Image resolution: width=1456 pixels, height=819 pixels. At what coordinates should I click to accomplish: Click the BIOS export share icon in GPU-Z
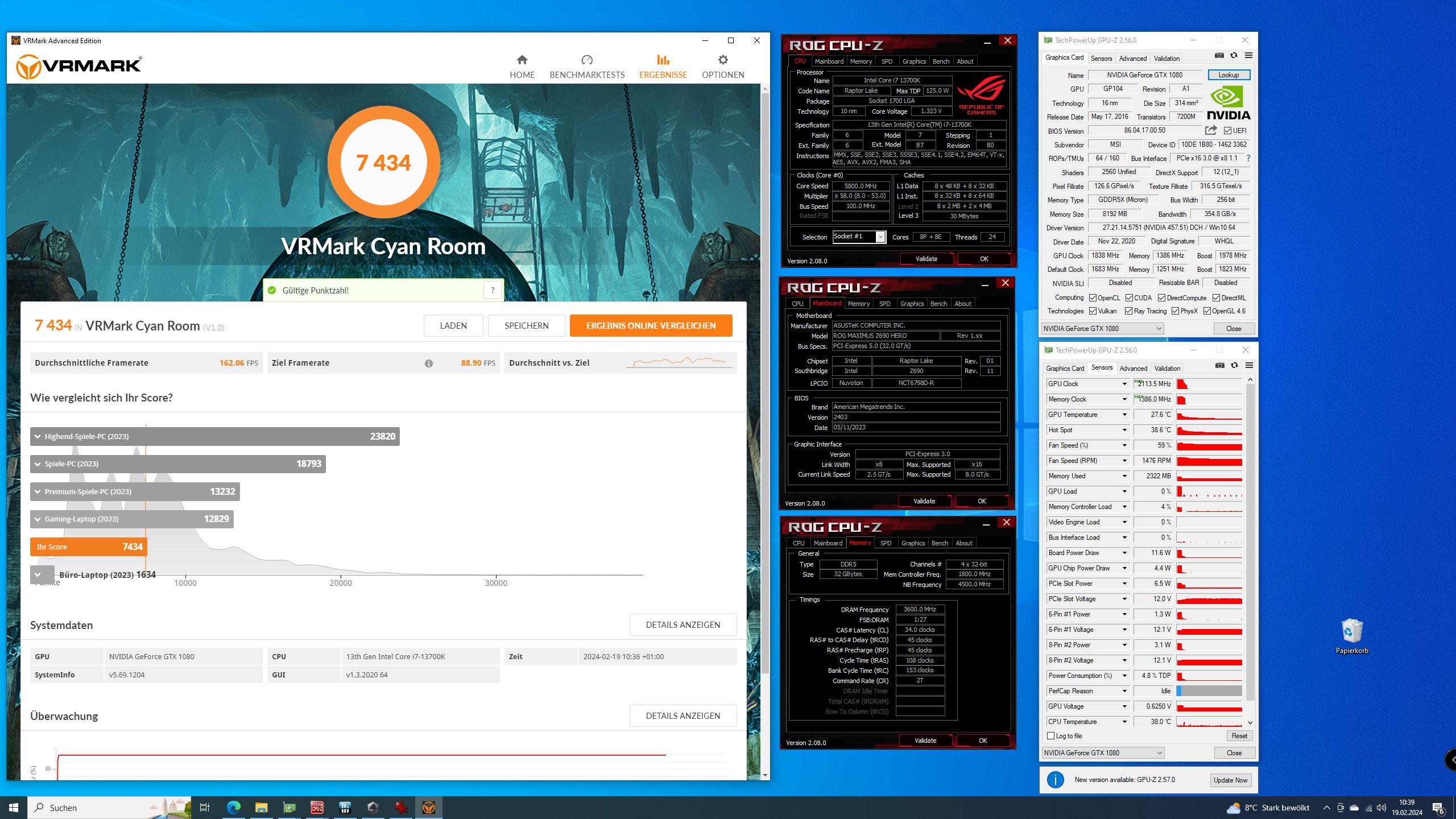[1211, 130]
